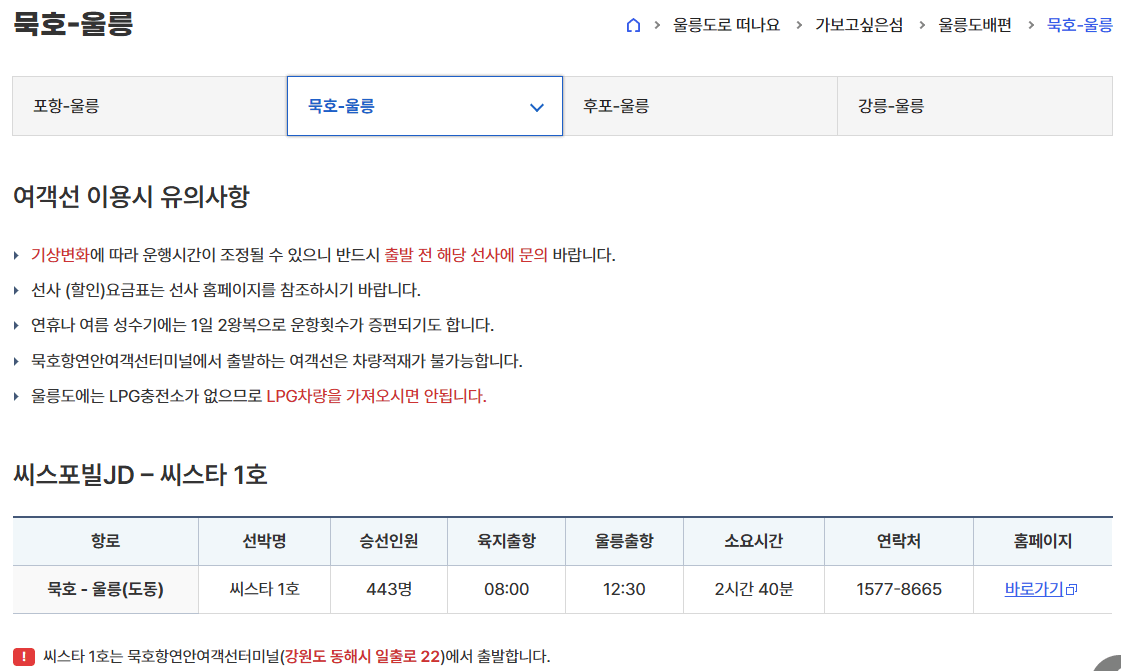Switch to the 강릉-울릉 tab
The width and height of the screenshot is (1121, 671).
pos(975,106)
